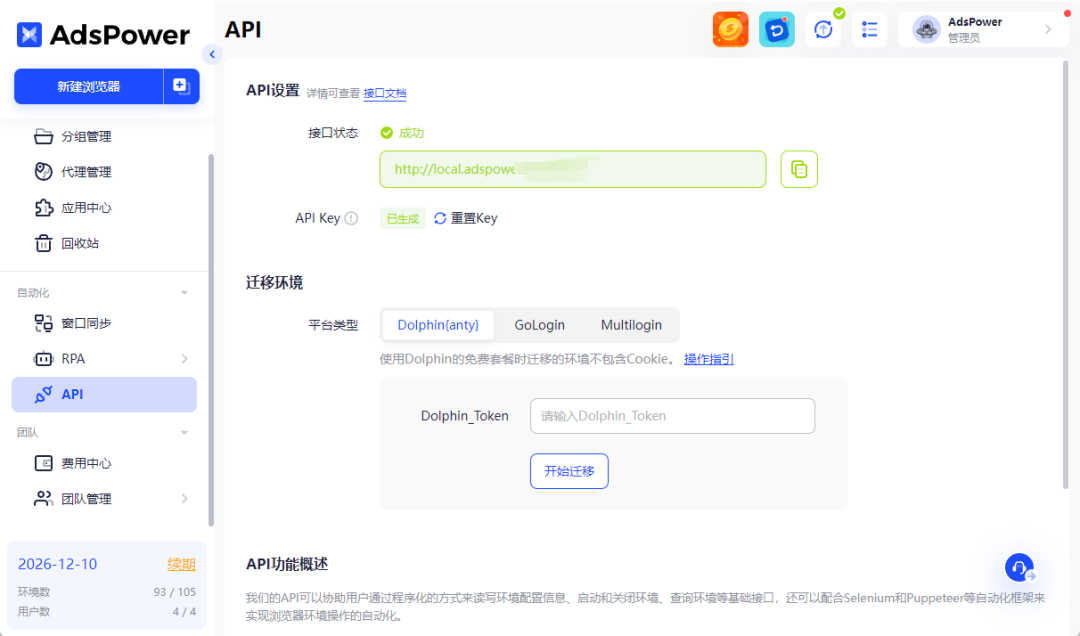Click the 管理员 role label
Viewport: 1080px width, 636px height.
click(964, 38)
